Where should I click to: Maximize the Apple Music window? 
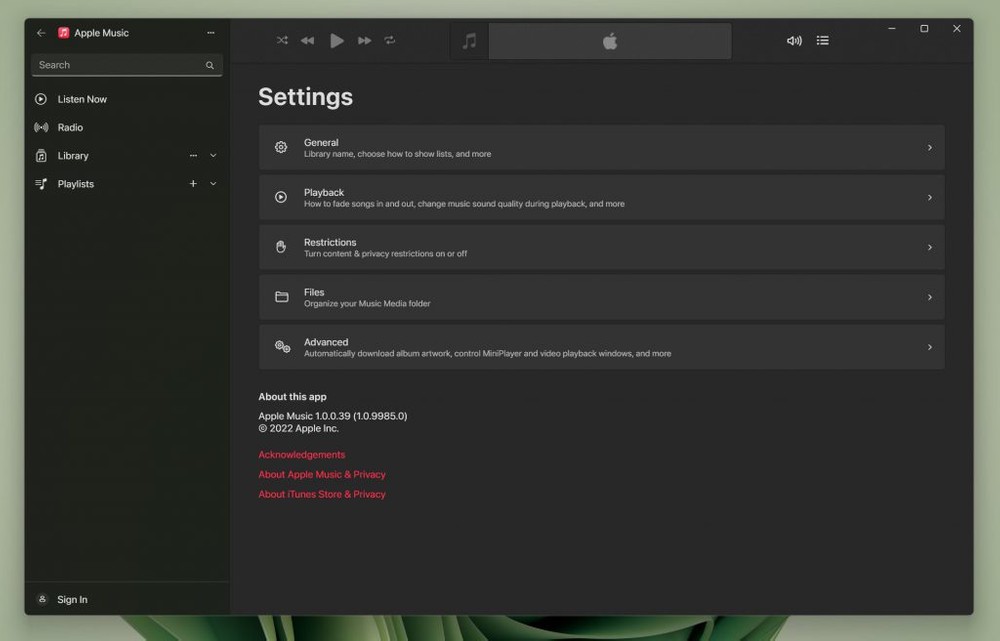click(924, 29)
